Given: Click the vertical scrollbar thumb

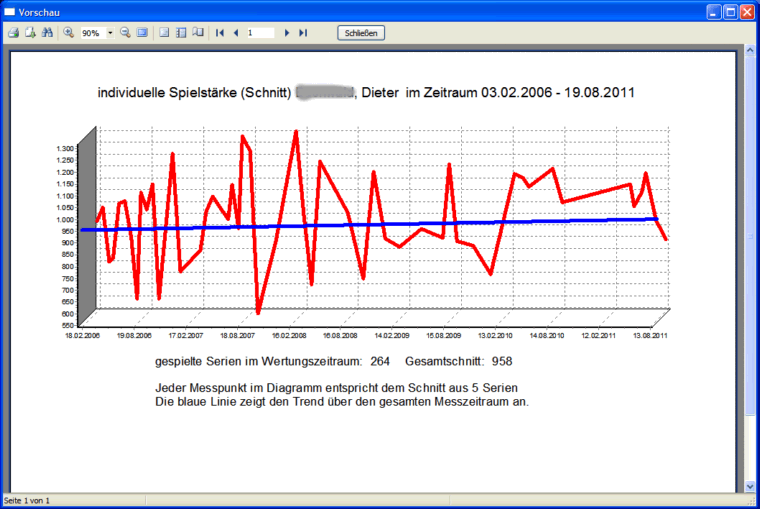Looking at the screenshot, I should click(x=750, y=235).
